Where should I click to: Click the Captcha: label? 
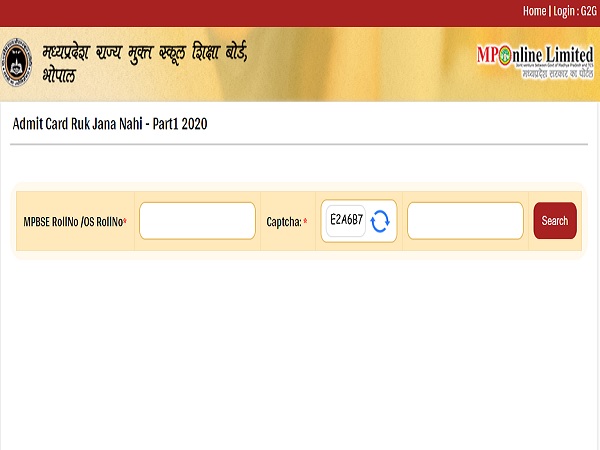[284, 222]
